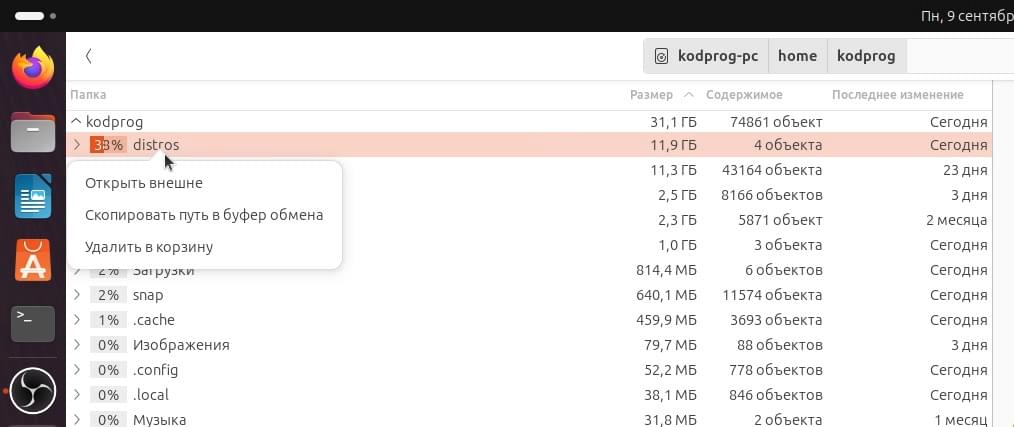Select Скопировать путь в буфер обмена
1014x427 pixels.
[x=204, y=215]
